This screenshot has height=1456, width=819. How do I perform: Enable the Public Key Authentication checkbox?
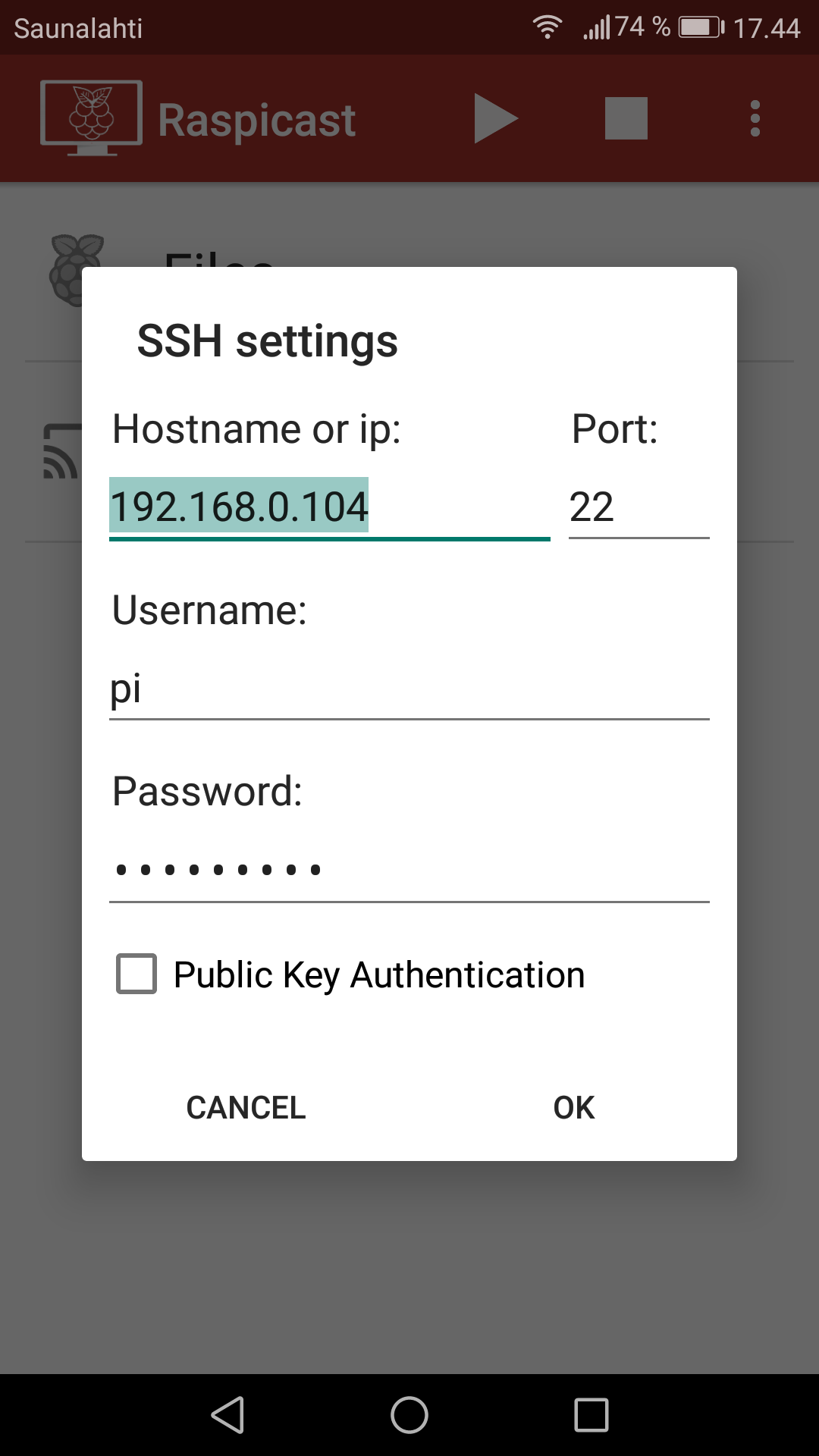tap(136, 974)
